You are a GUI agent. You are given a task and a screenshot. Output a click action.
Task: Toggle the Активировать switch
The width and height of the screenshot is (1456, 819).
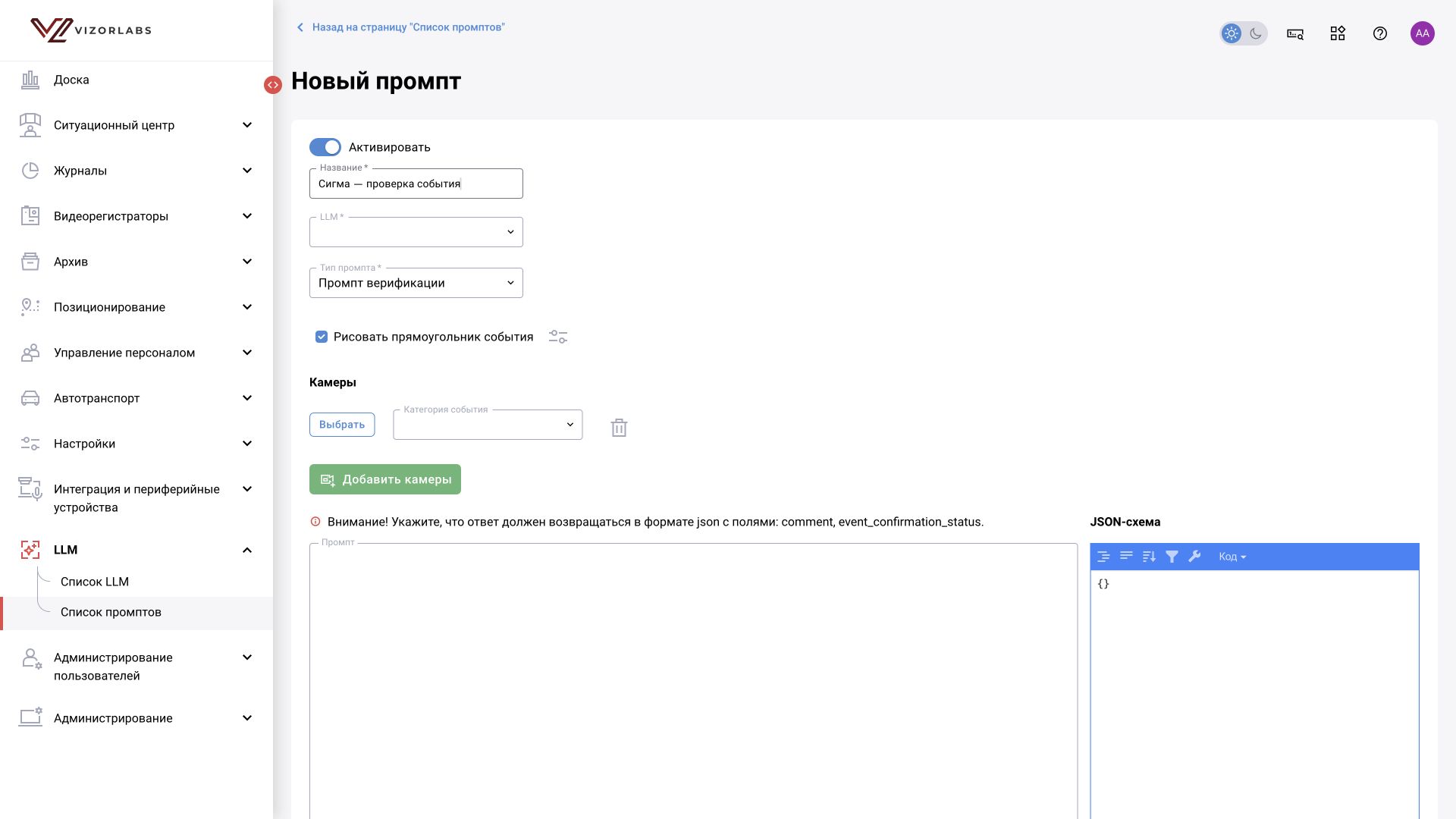point(325,147)
